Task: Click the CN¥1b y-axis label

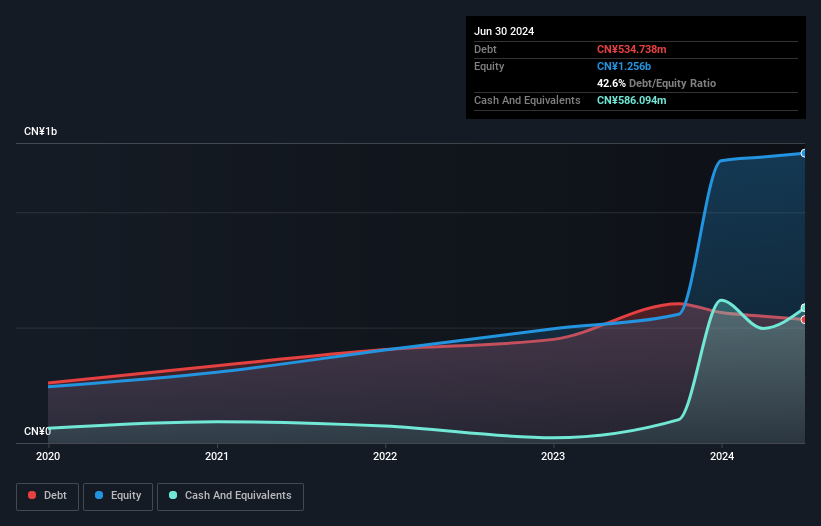Action: click(40, 131)
